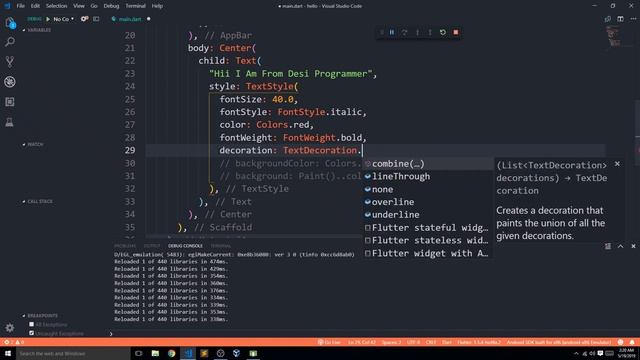Image resolution: width=640 pixels, height=360 pixels.
Task: Open the Go menu
Action: [x=94, y=6]
